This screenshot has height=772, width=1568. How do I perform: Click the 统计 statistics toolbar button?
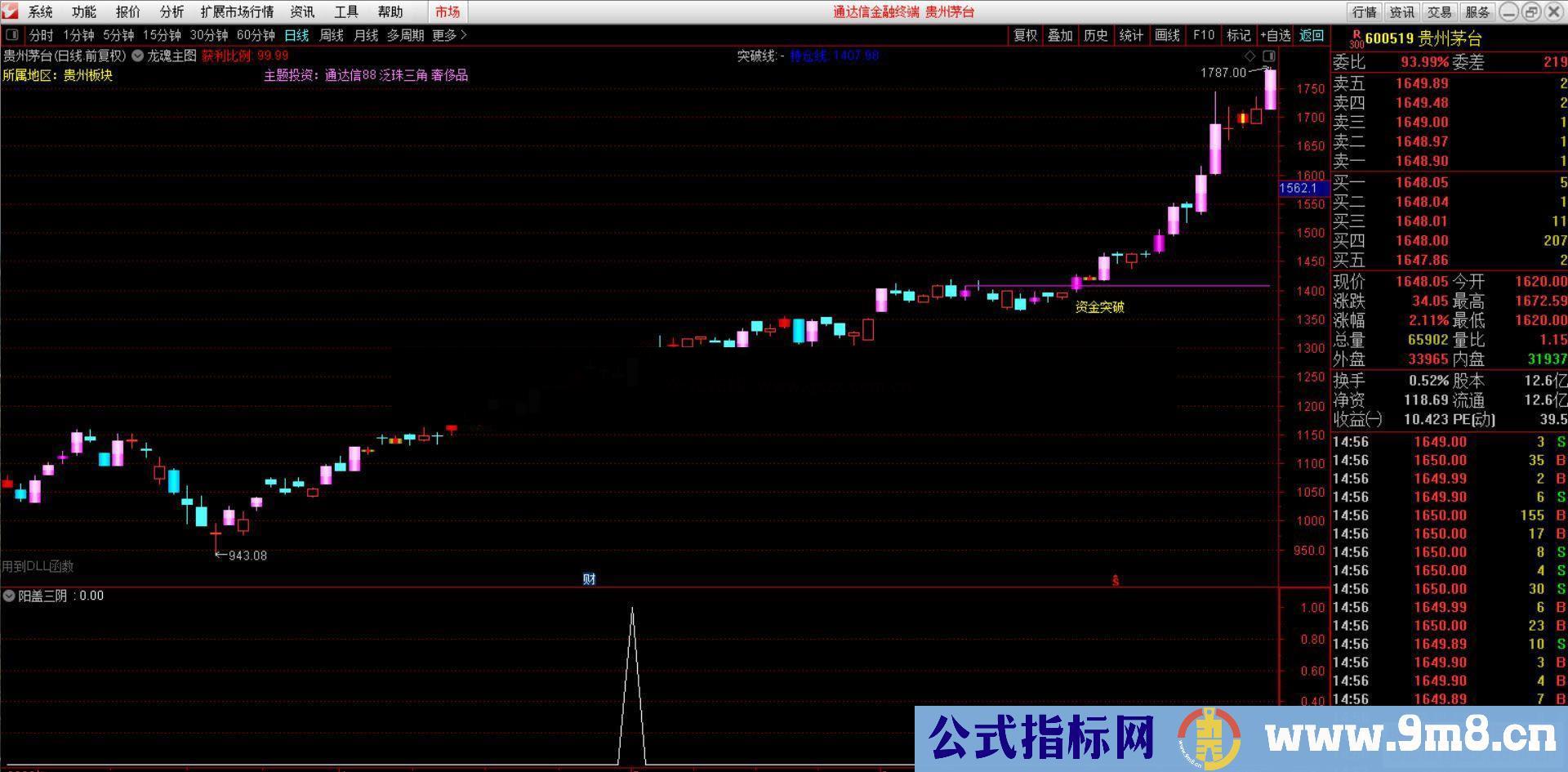pyautogui.click(x=1131, y=35)
